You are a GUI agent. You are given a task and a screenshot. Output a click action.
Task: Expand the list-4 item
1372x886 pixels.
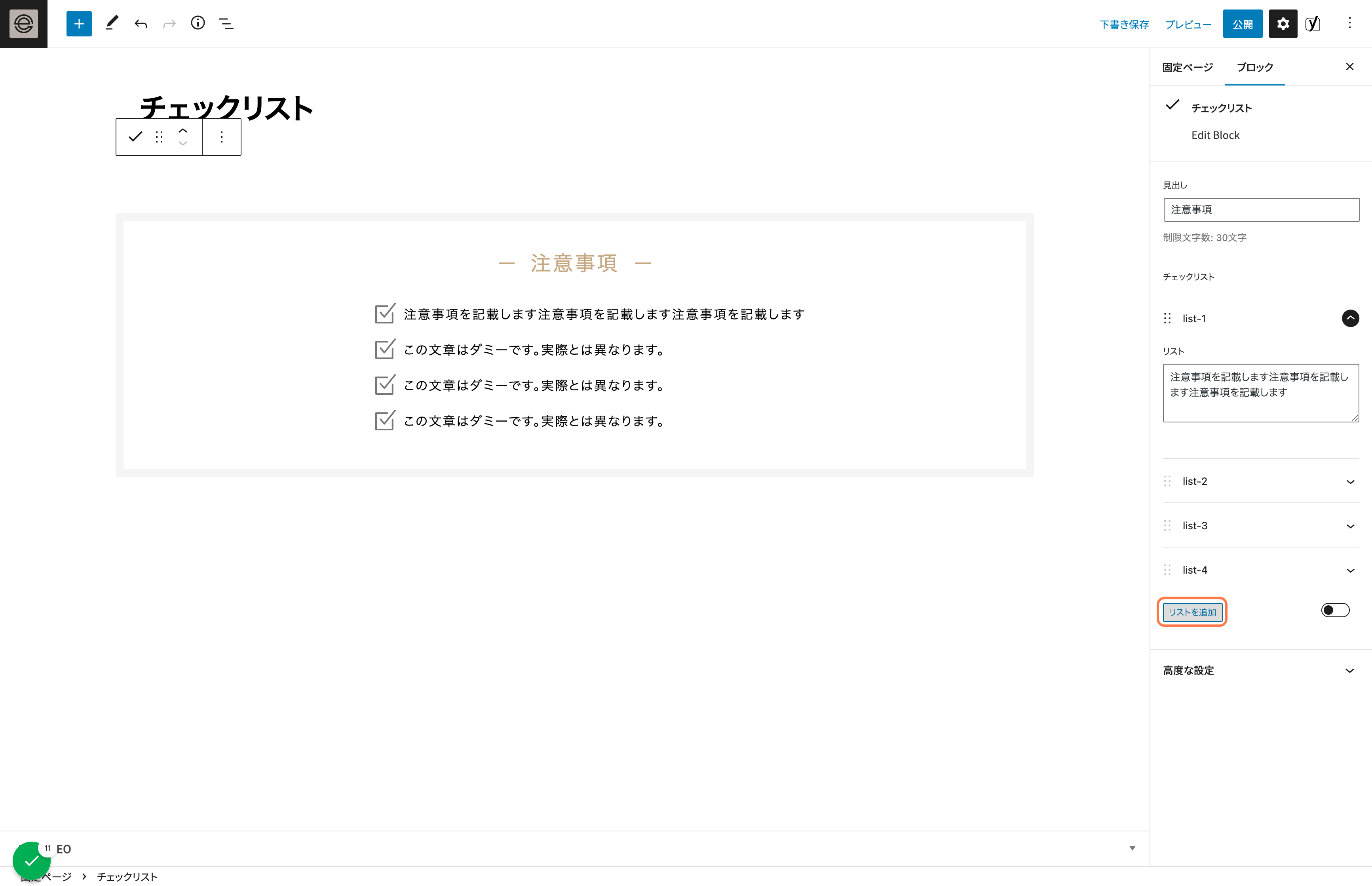click(1350, 570)
